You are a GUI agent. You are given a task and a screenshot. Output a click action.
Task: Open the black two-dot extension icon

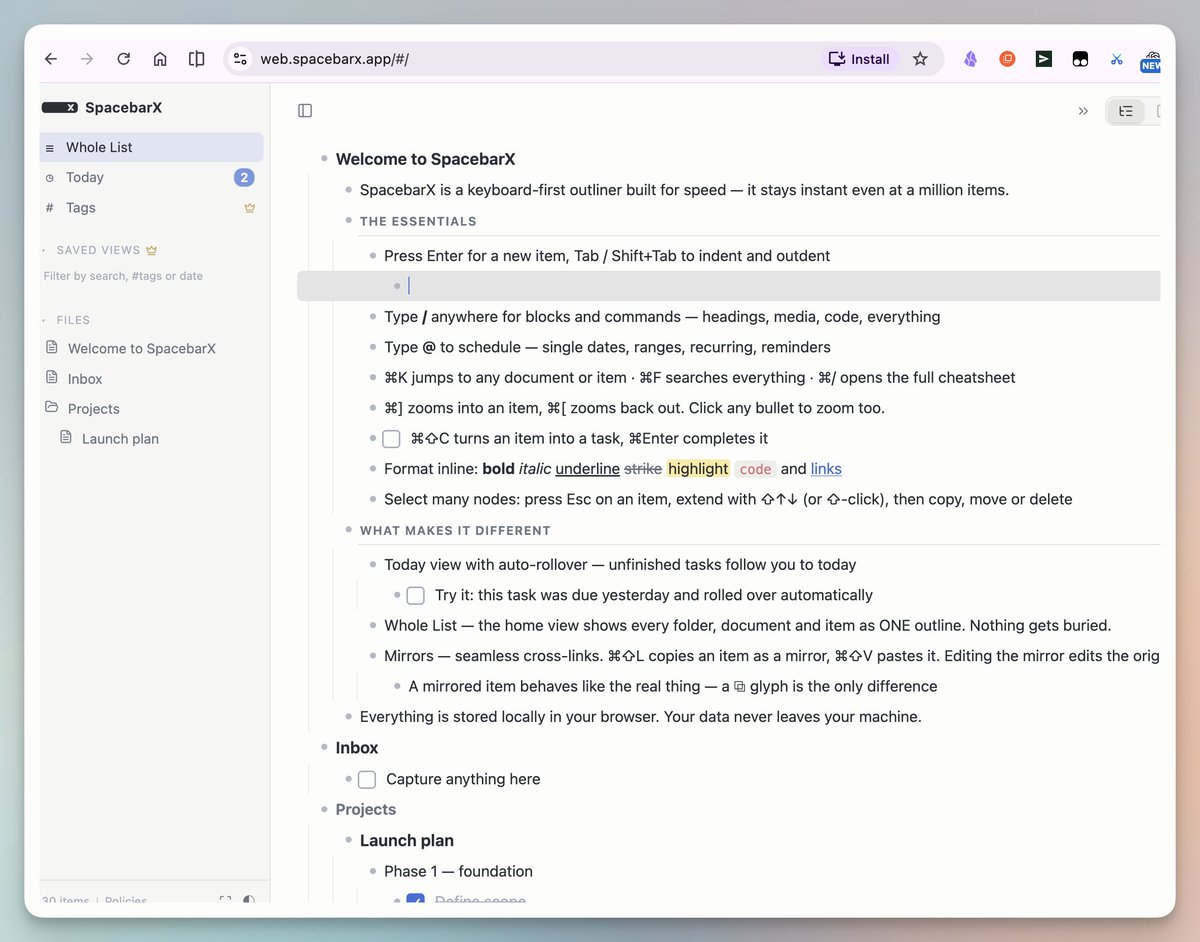(x=1080, y=59)
